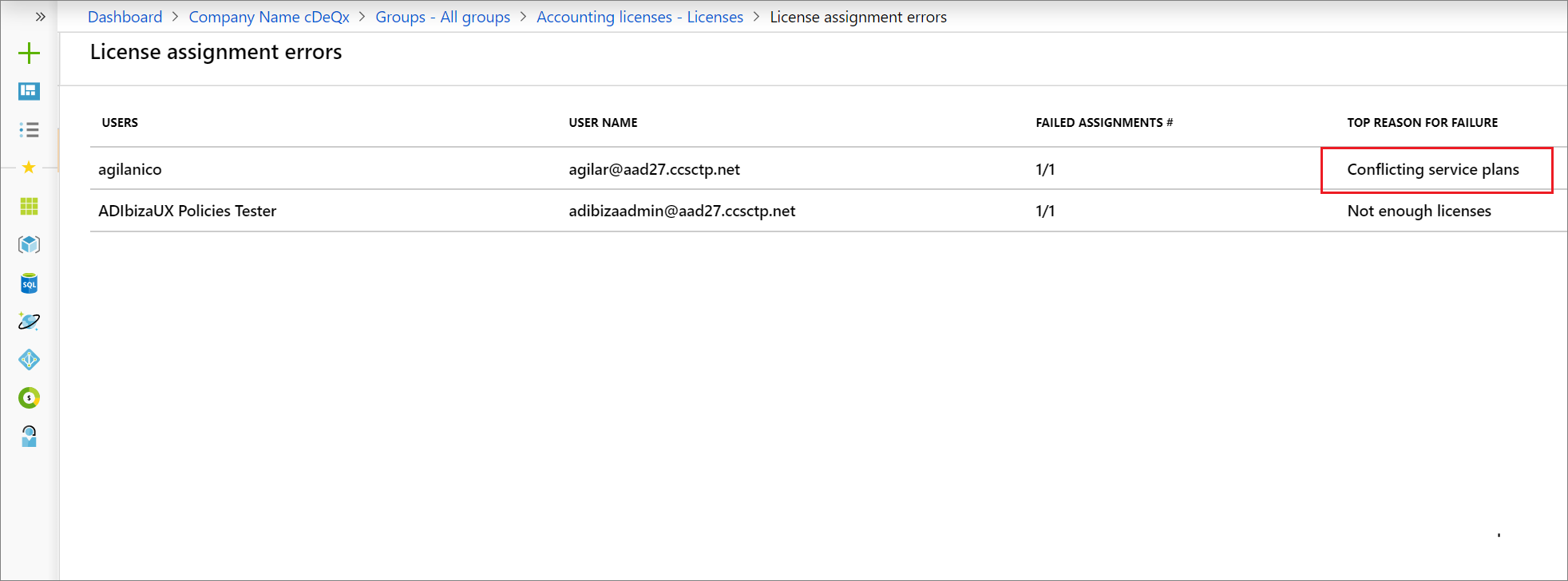1568x581 pixels.
Task: Click the green plus create resource icon
Action: click(29, 53)
